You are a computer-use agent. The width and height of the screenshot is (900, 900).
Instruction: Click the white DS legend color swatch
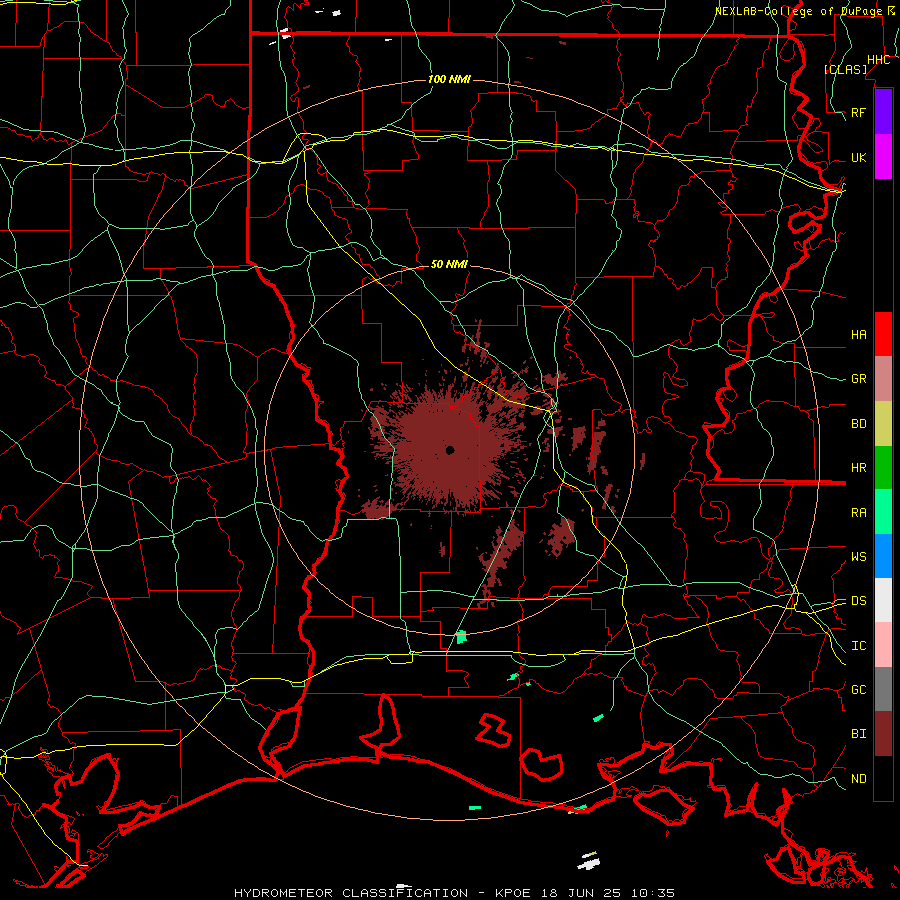coord(883,600)
